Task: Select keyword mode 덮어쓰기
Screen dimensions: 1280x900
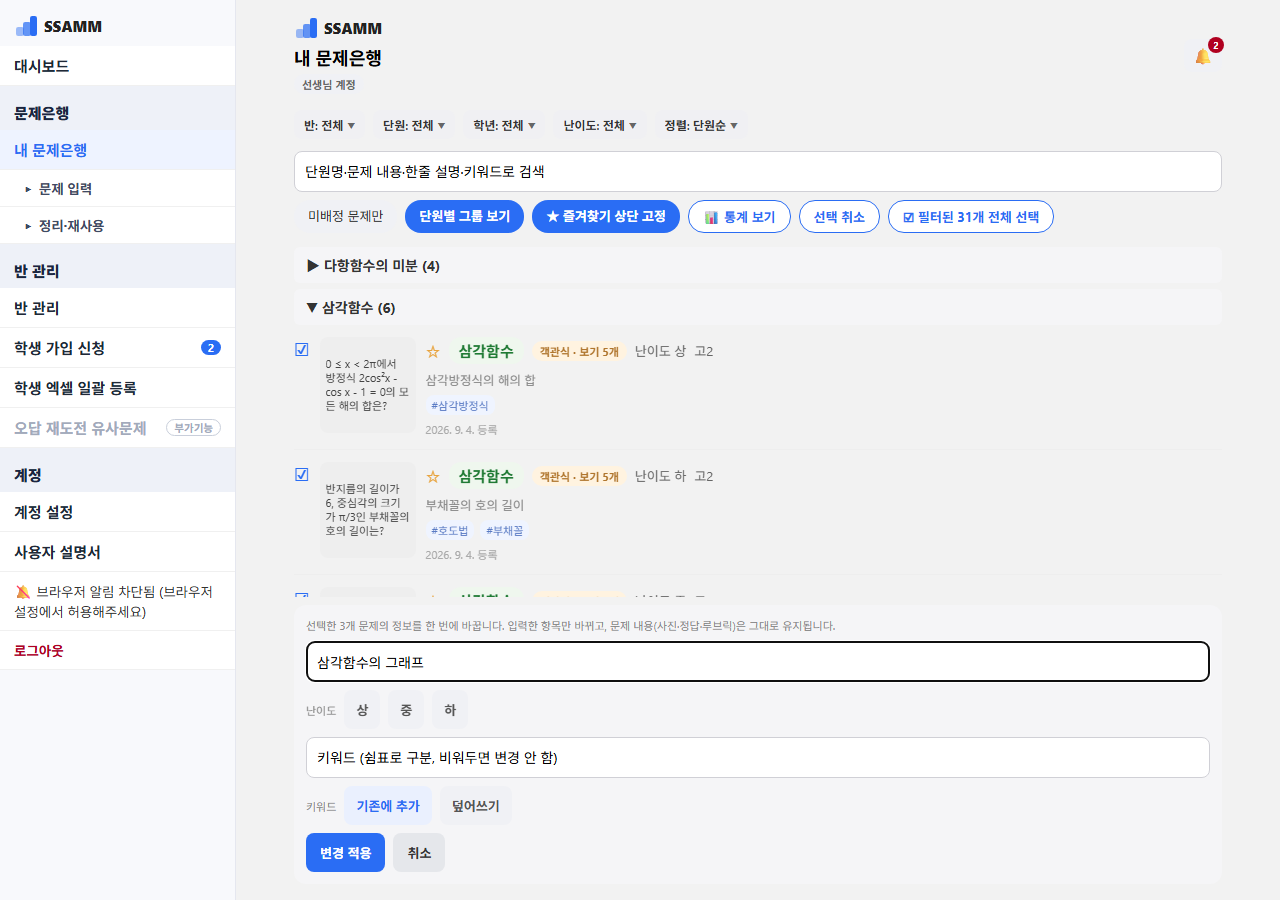Action: 476,806
